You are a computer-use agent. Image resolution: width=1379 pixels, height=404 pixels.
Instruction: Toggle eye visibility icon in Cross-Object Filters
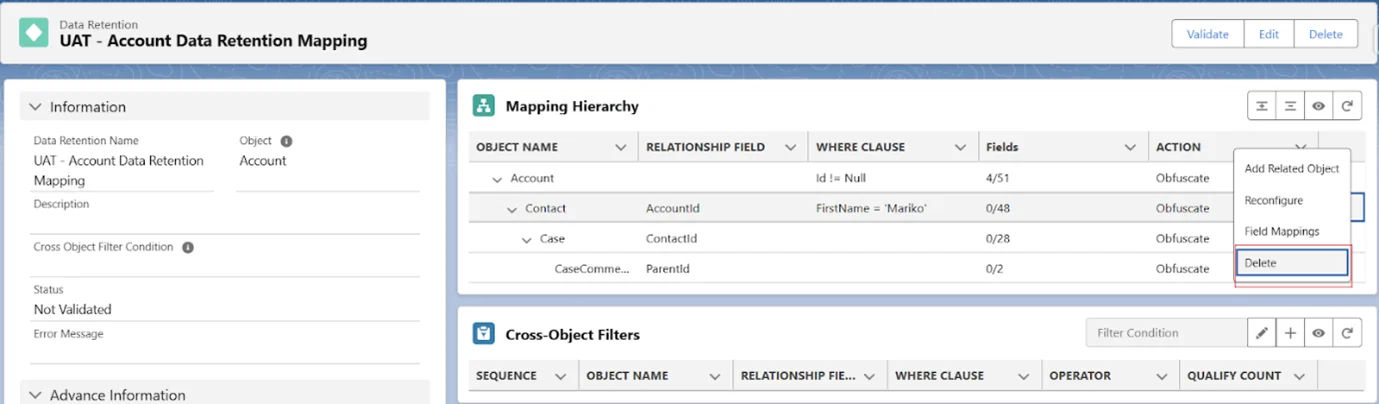[1319, 333]
